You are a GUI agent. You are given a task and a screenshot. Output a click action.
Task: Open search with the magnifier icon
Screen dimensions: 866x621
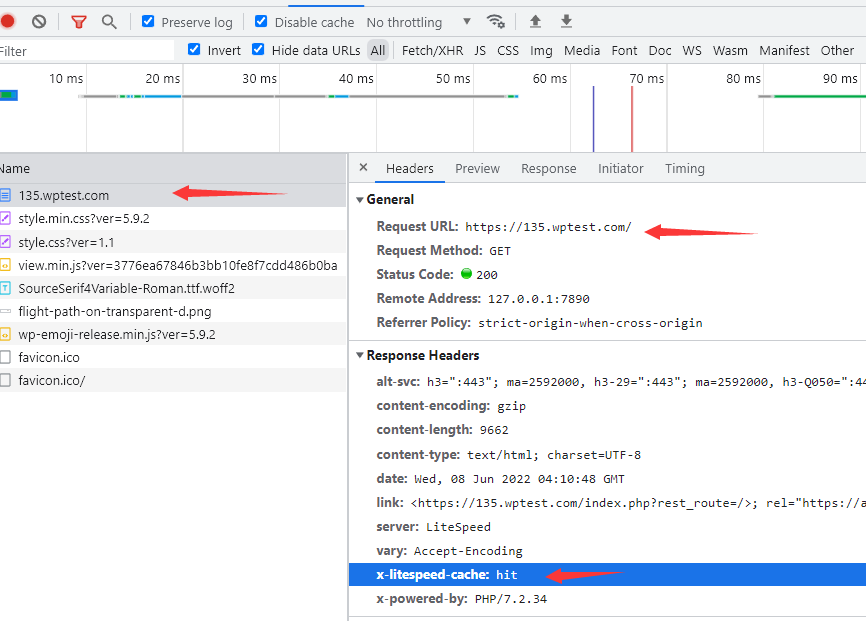[109, 21]
